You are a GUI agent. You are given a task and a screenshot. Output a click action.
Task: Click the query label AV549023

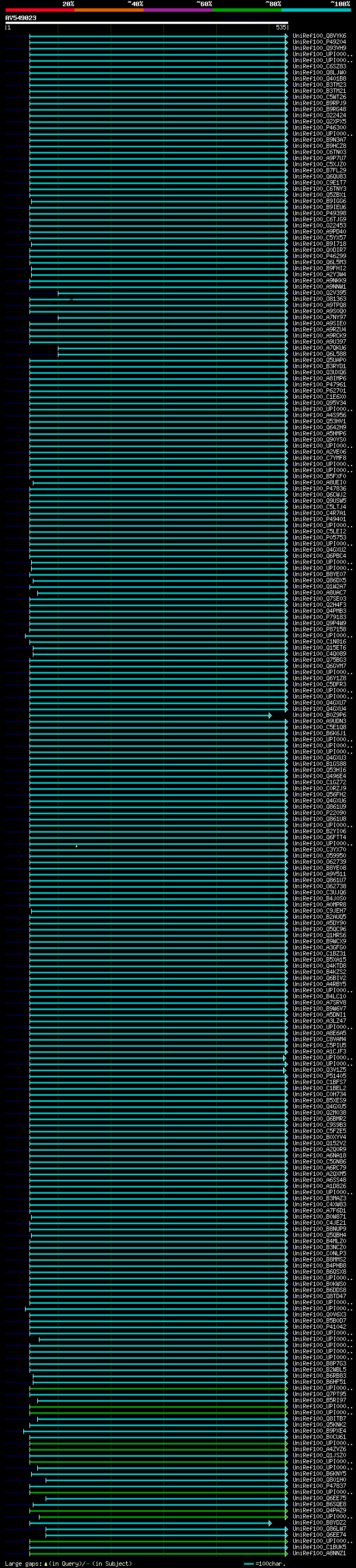[21, 18]
